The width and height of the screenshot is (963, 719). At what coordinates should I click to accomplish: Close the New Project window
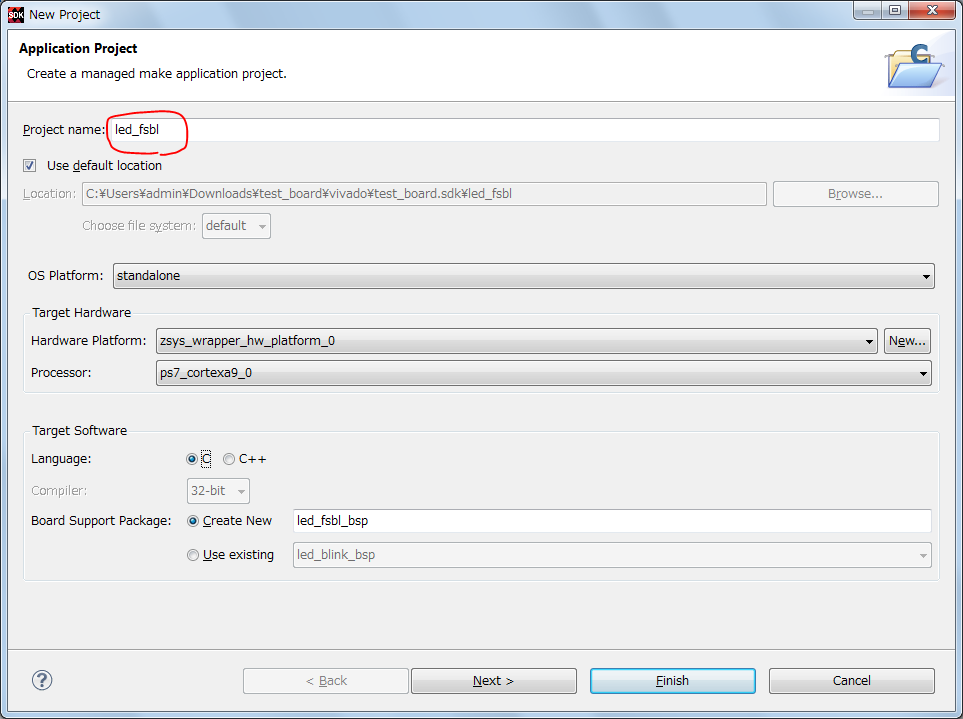pos(931,11)
